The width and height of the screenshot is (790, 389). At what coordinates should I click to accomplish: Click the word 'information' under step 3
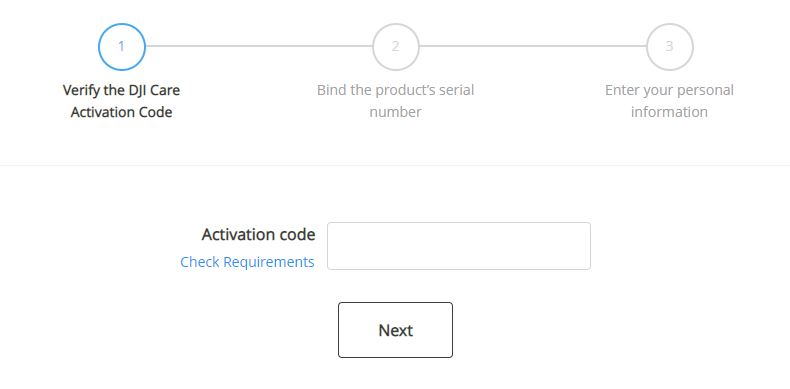pos(669,112)
